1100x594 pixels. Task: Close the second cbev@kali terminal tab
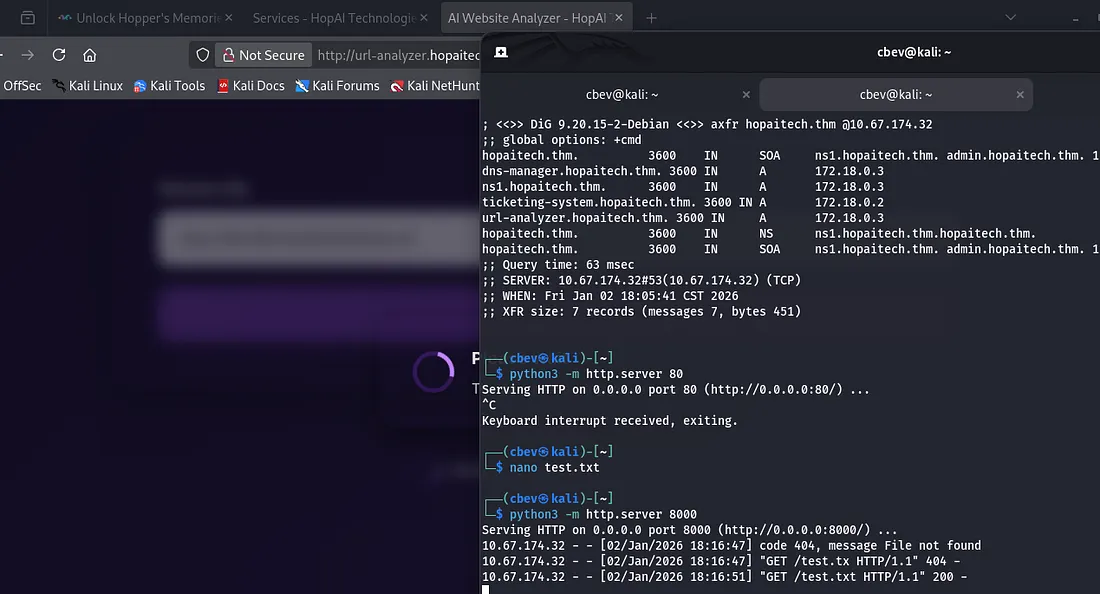[x=1020, y=94]
